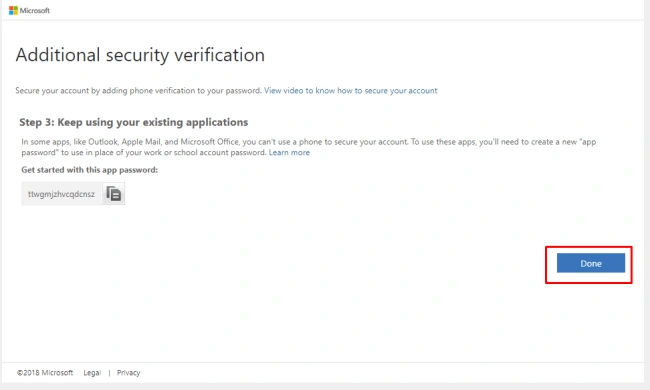Open the Legal footer link
Viewport: 650px width, 390px height.
click(x=92, y=373)
